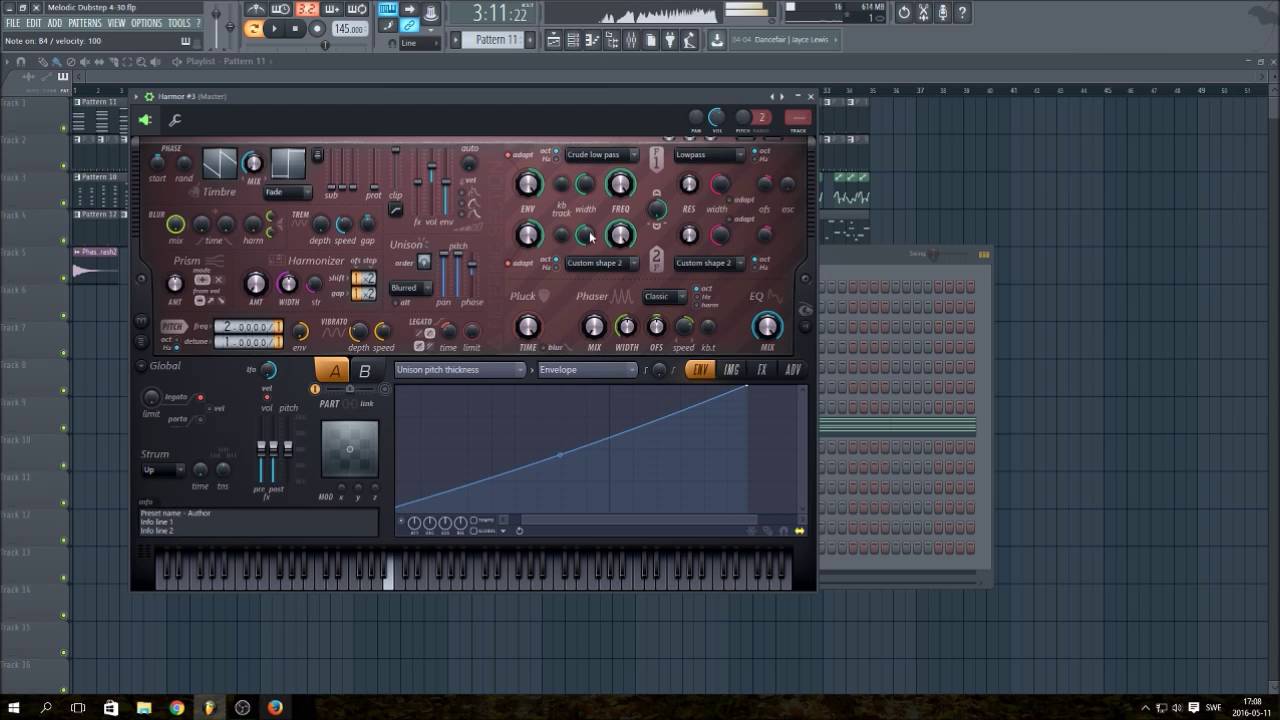Screen dimensions: 1280x720
Task: Select Part B tab in Harmor
Action: [364, 370]
